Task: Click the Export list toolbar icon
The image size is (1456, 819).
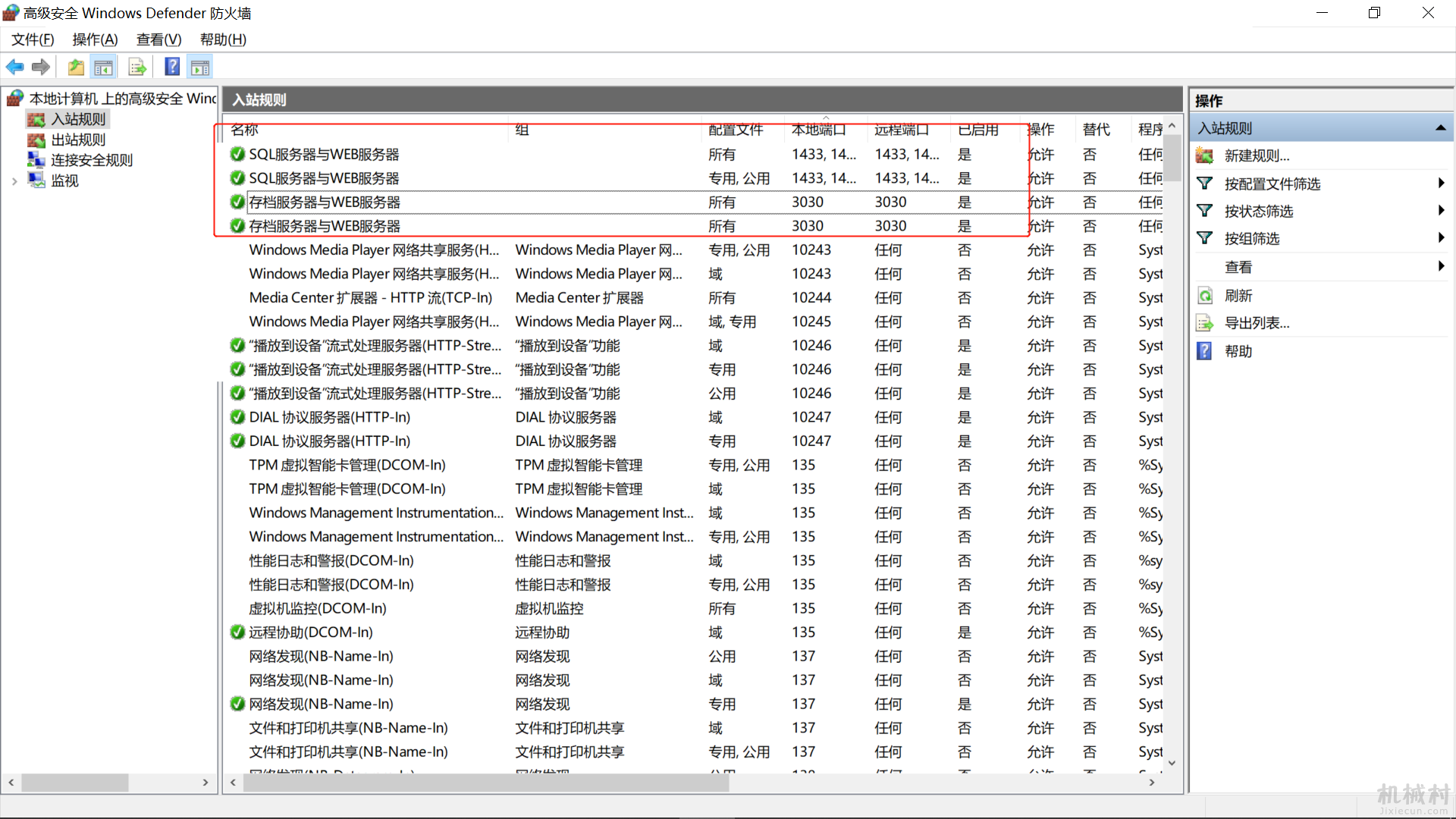Action: pyautogui.click(x=137, y=67)
